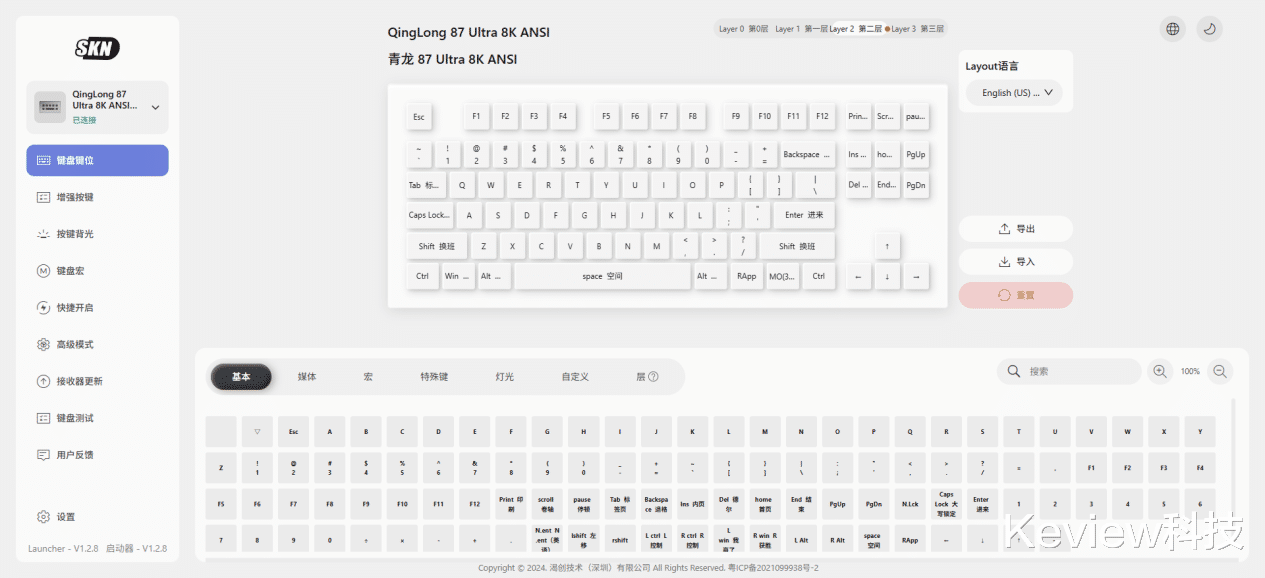This screenshot has height=578, width=1265.
Task: Click the 重置 reset button
Action: tap(1016, 295)
